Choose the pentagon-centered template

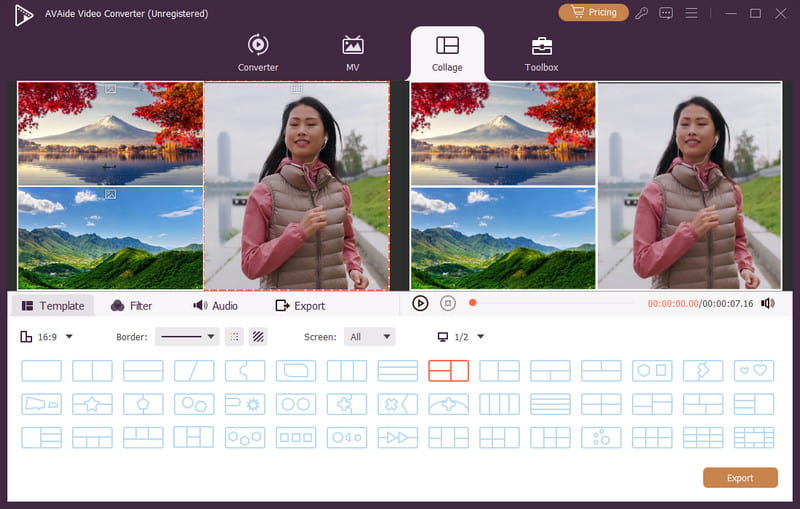coord(143,404)
